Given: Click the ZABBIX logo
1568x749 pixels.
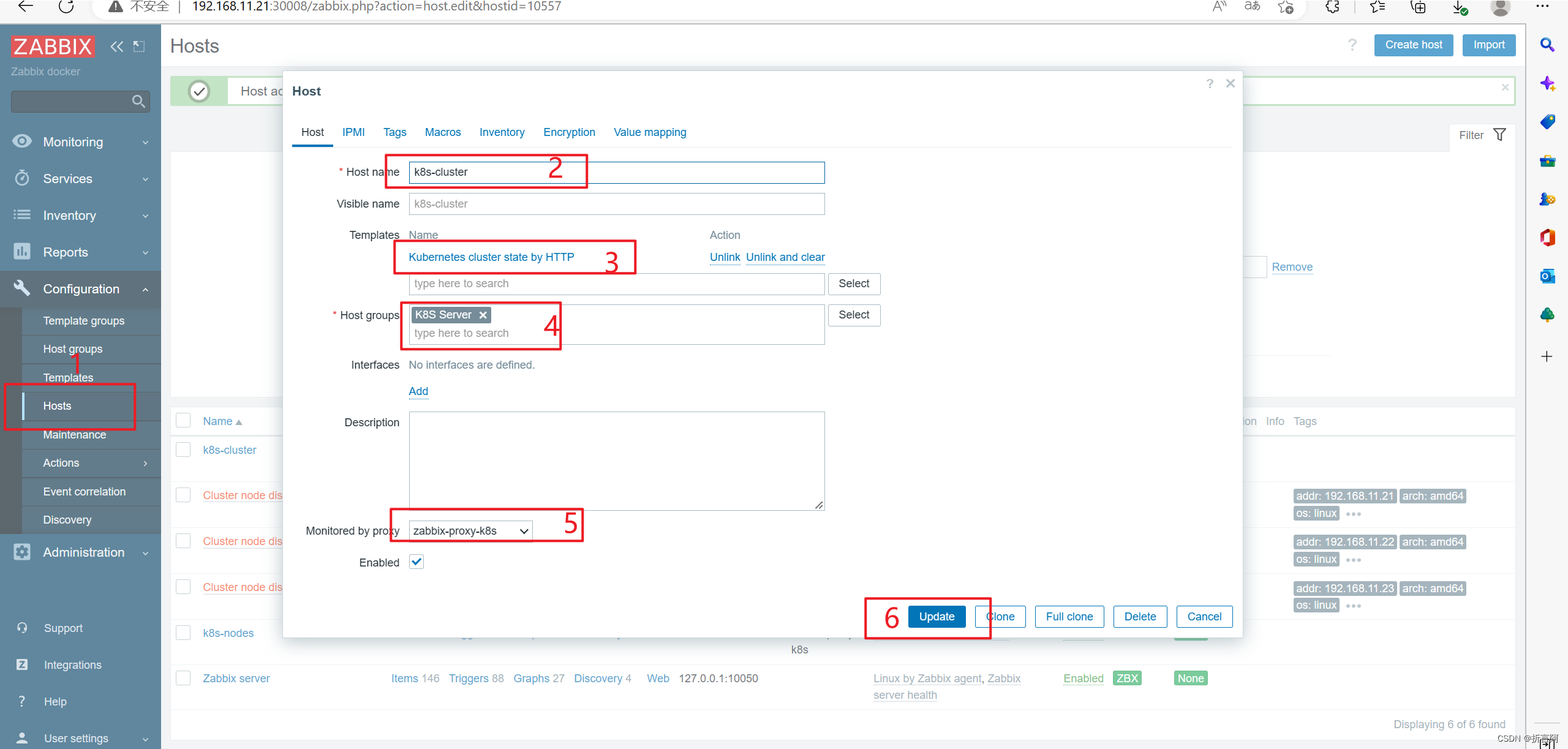Looking at the screenshot, I should point(53,47).
